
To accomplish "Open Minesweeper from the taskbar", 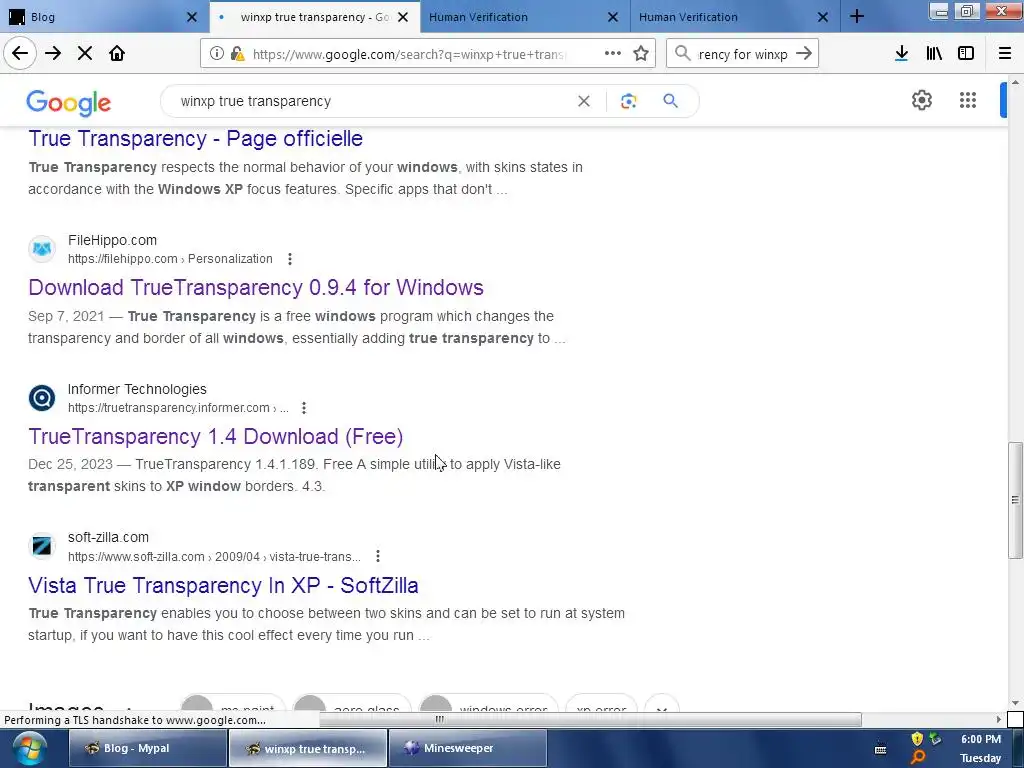I will coord(468,748).
